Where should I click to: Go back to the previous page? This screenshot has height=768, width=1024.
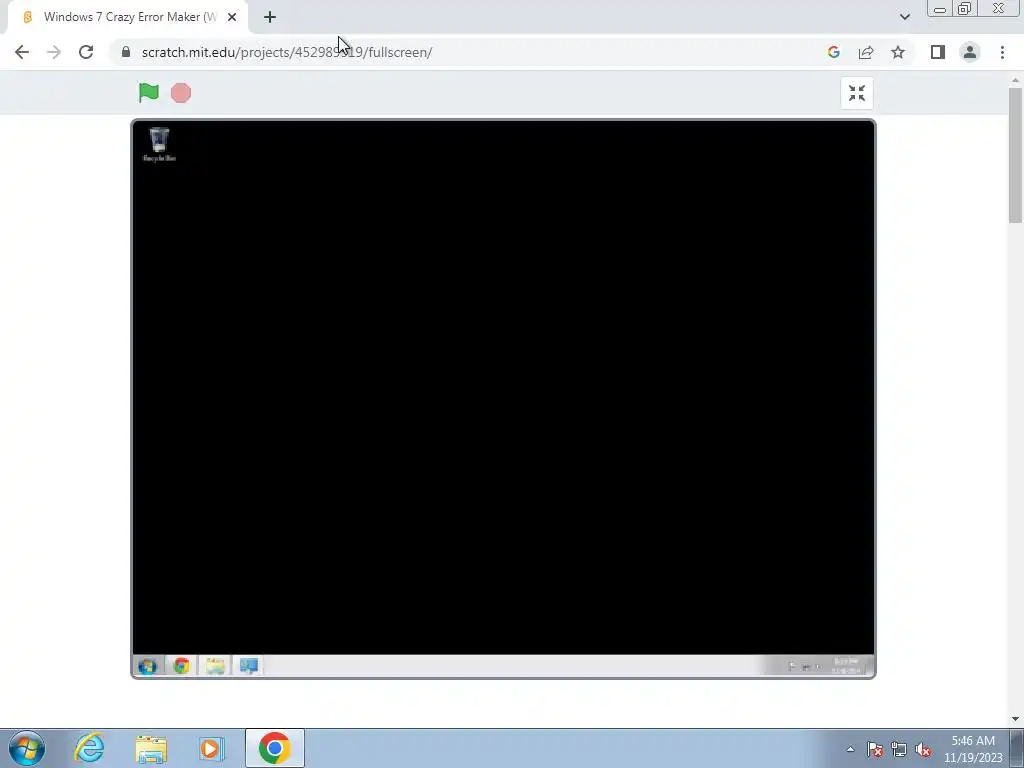22,52
